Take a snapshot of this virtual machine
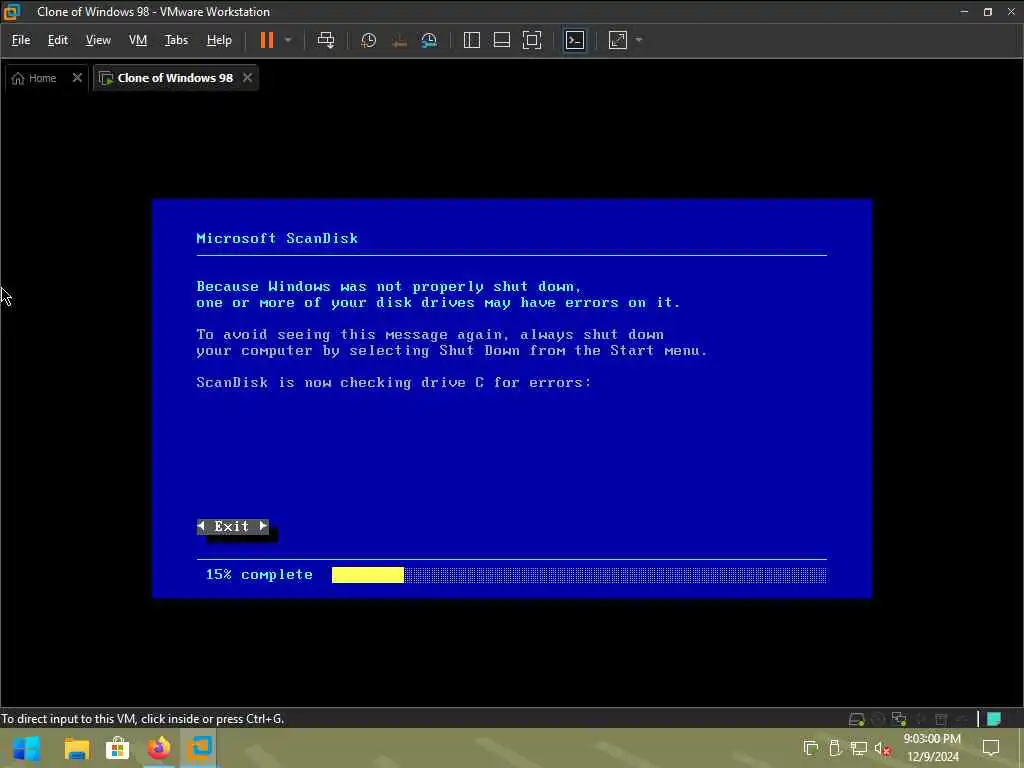1024x768 pixels. pos(368,40)
